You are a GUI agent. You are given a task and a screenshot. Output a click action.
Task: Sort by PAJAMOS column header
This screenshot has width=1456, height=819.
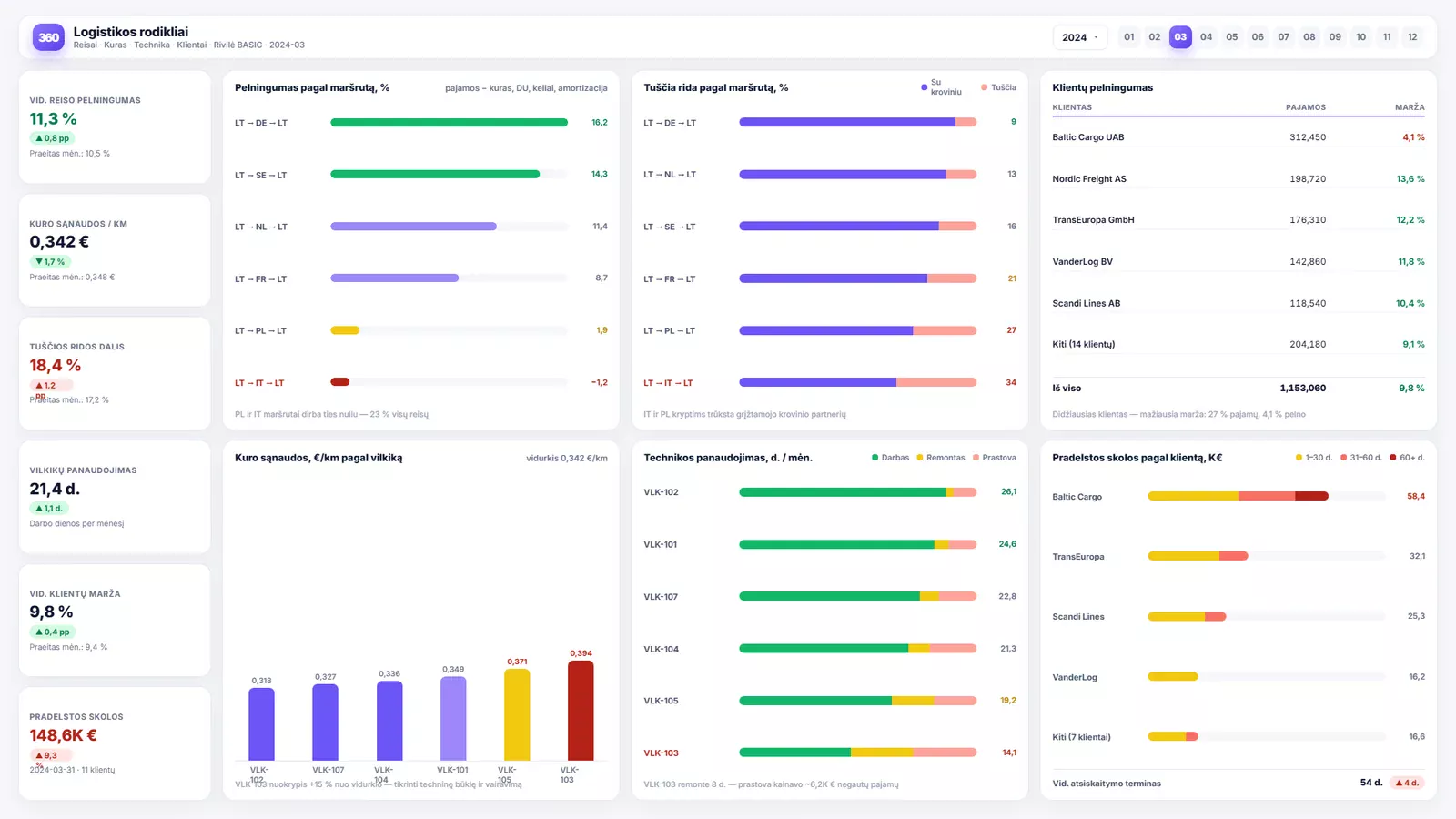[1306, 107]
